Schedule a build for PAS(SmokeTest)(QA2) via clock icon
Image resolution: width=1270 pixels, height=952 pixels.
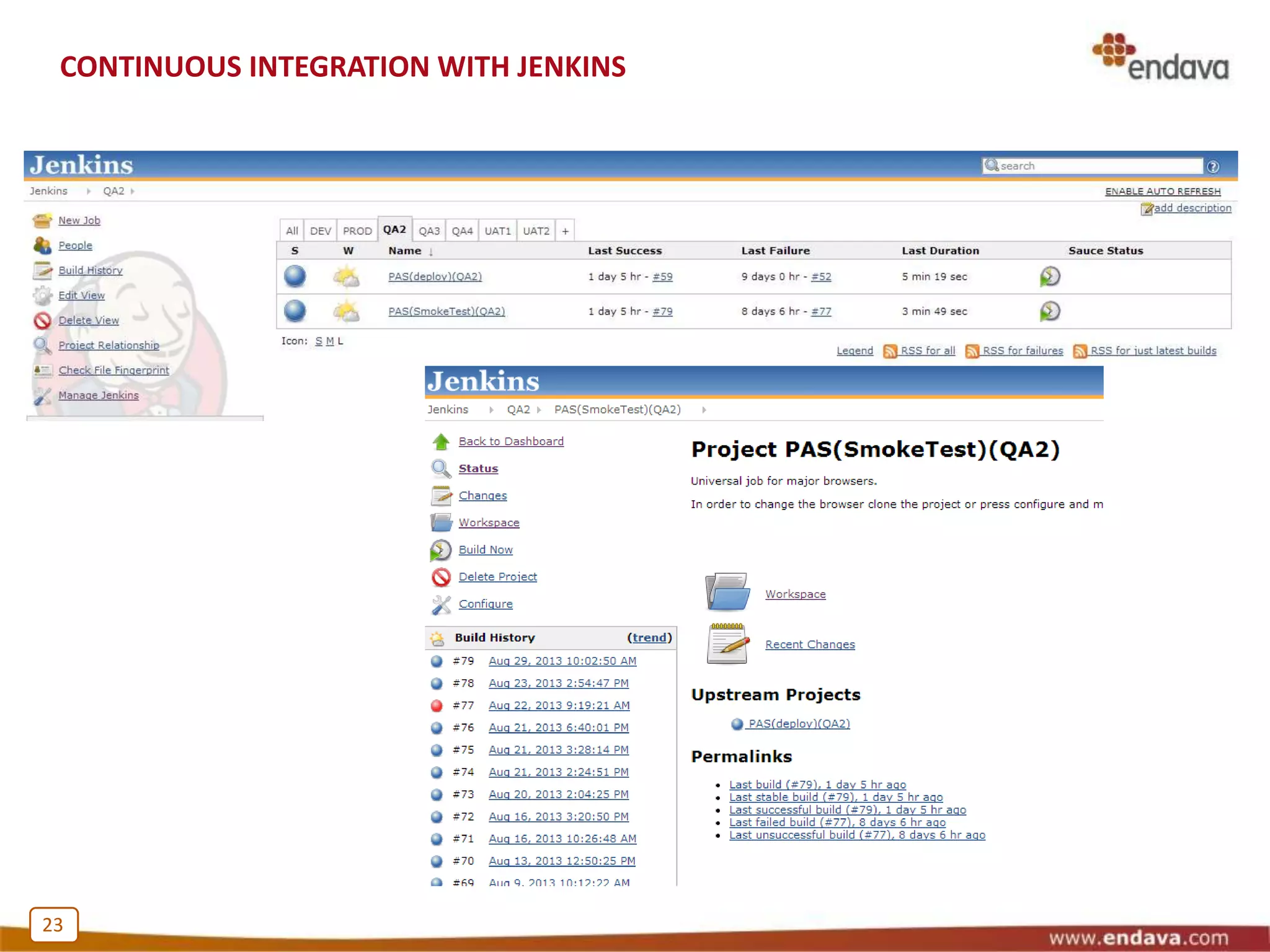pos(1050,311)
